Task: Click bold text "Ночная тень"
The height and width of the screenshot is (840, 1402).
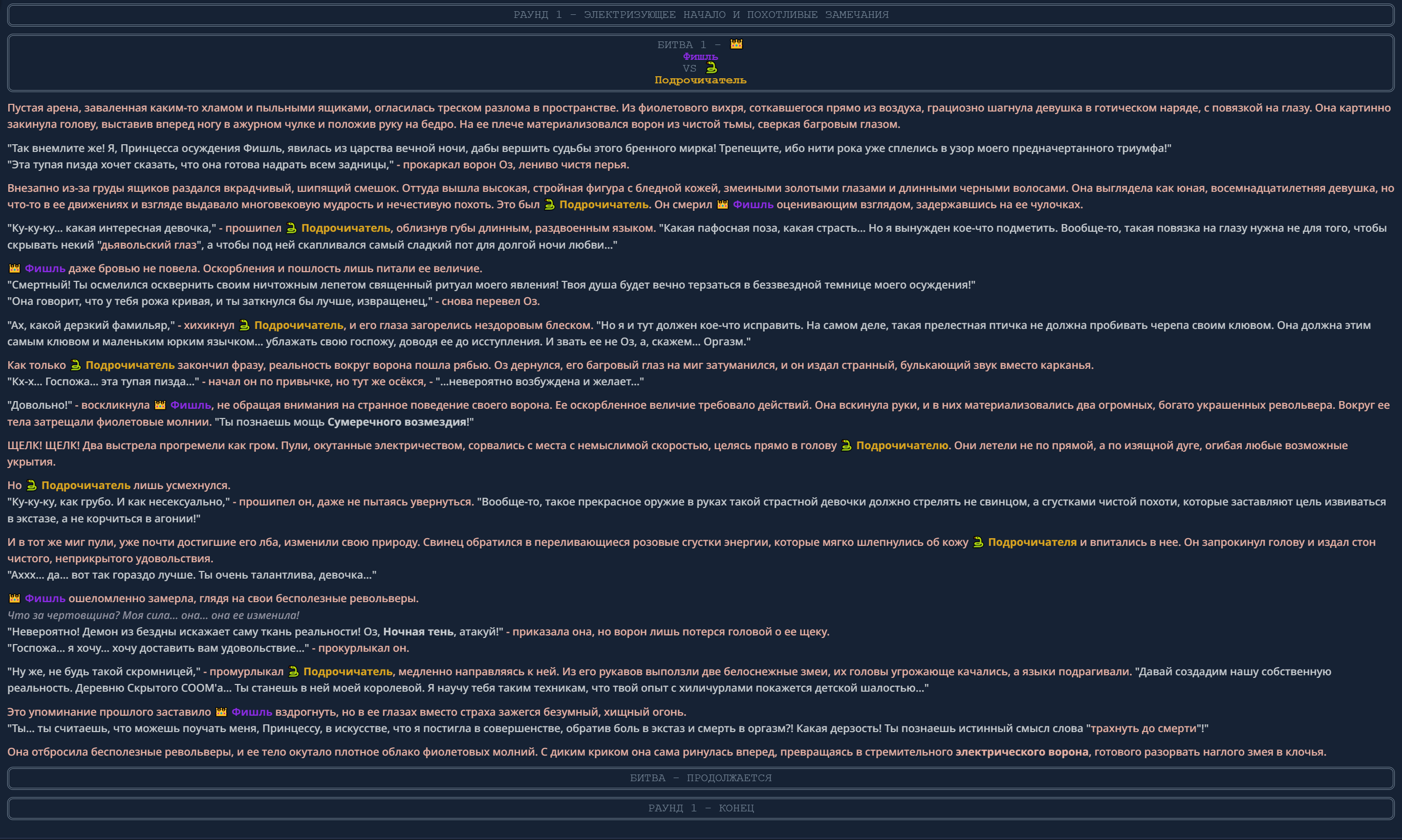Action: tap(418, 632)
